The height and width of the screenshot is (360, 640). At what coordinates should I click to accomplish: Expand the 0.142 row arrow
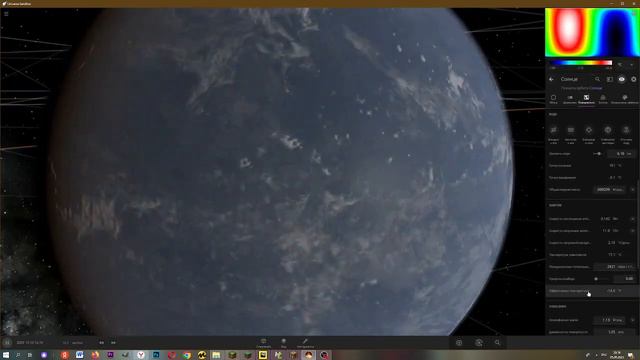point(633,219)
